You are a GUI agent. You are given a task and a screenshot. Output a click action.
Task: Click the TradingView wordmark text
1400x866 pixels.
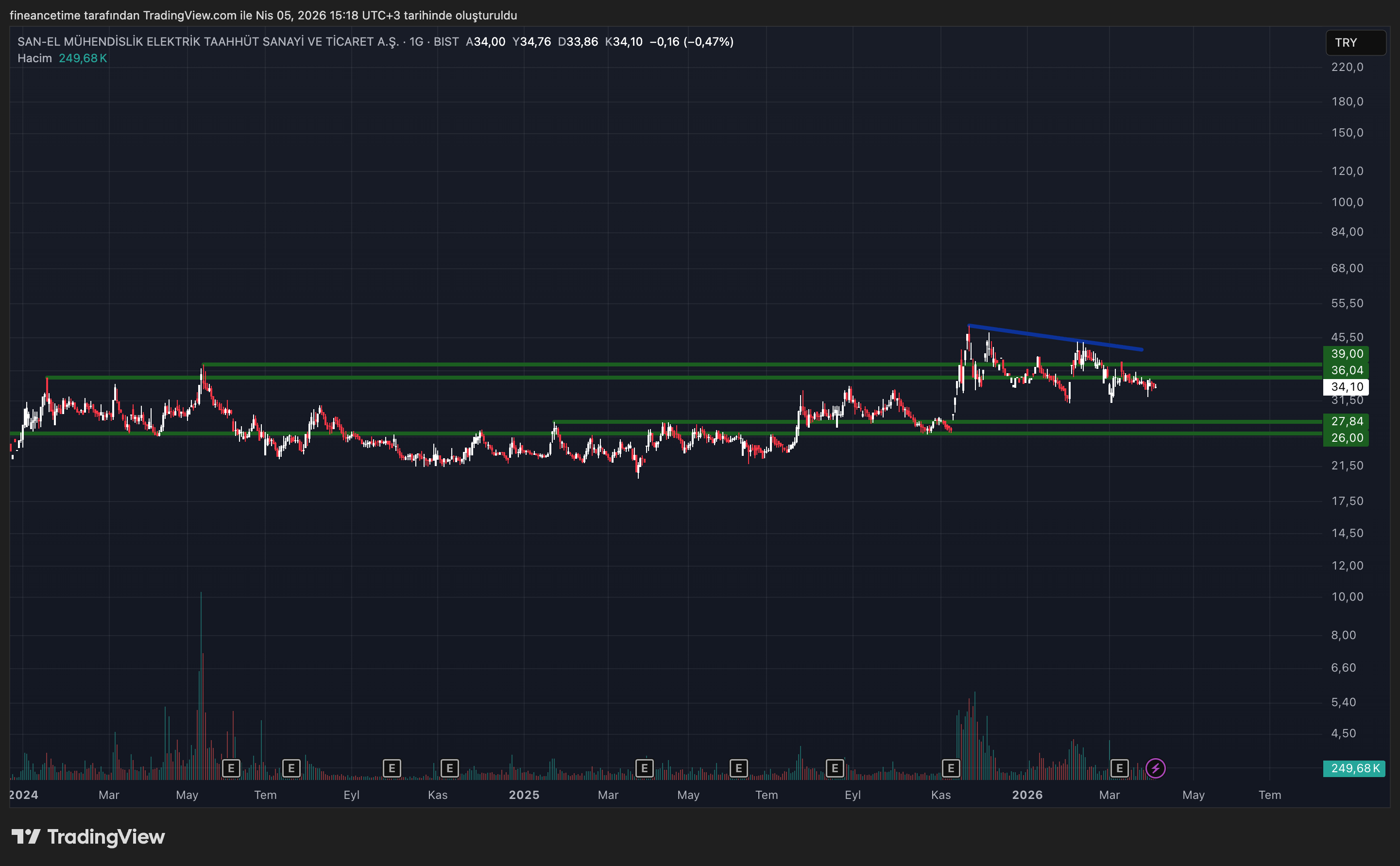[106, 837]
